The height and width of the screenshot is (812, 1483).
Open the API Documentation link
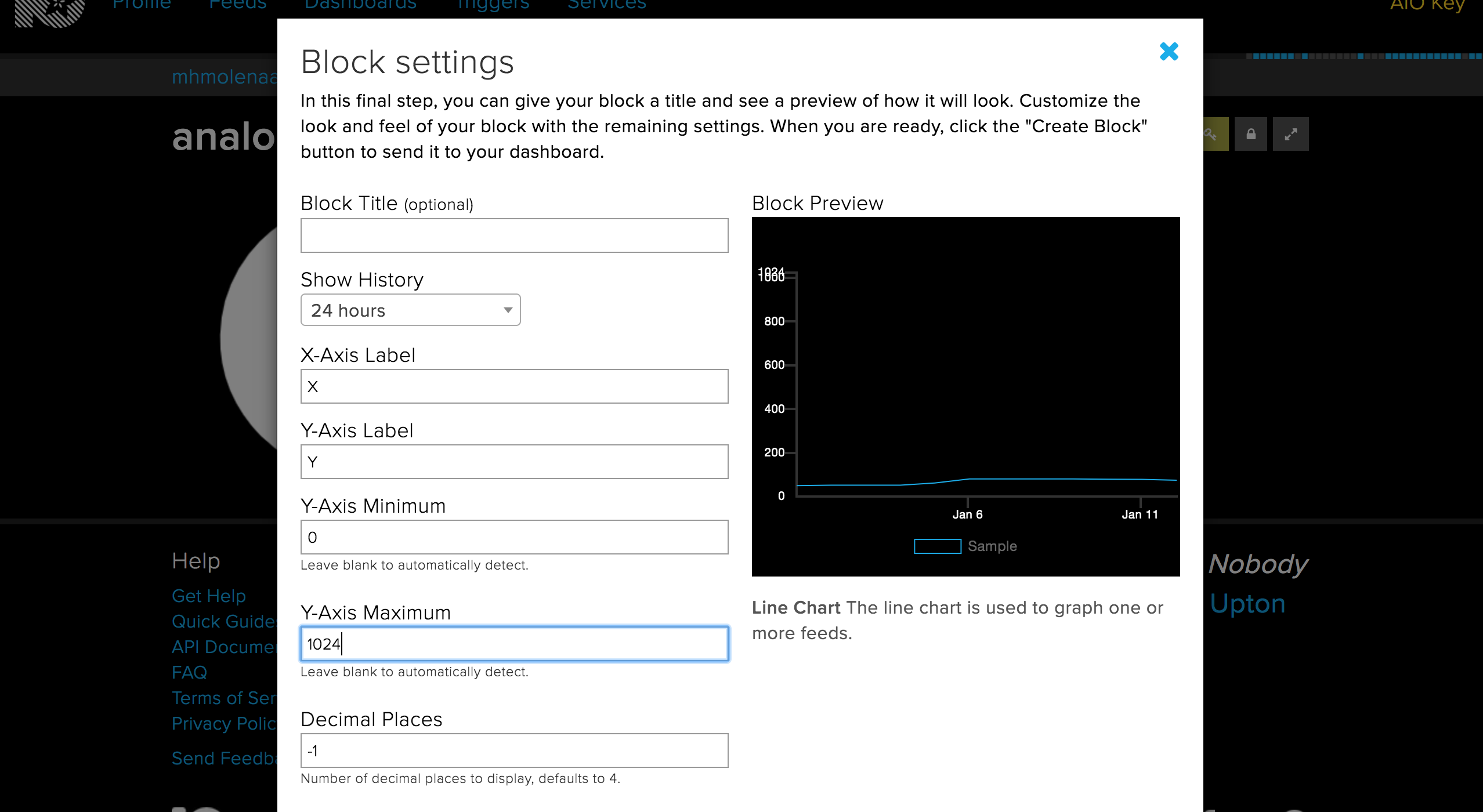[x=225, y=647]
